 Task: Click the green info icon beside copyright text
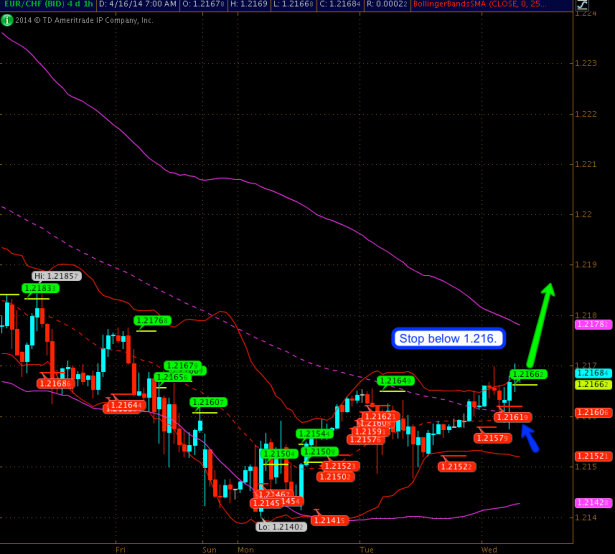pyautogui.click(x=6, y=19)
